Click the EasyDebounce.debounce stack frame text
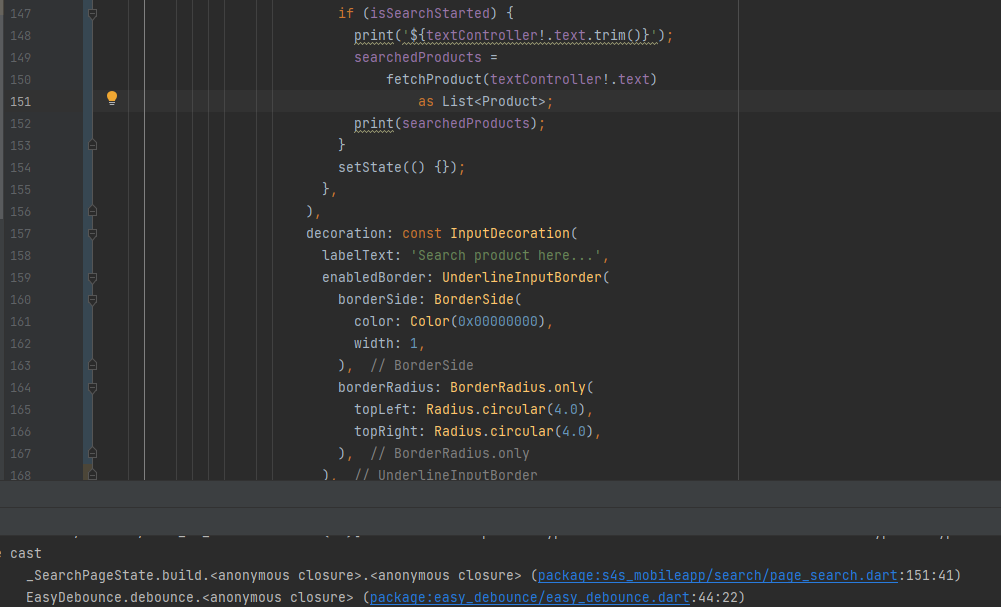 point(189,597)
